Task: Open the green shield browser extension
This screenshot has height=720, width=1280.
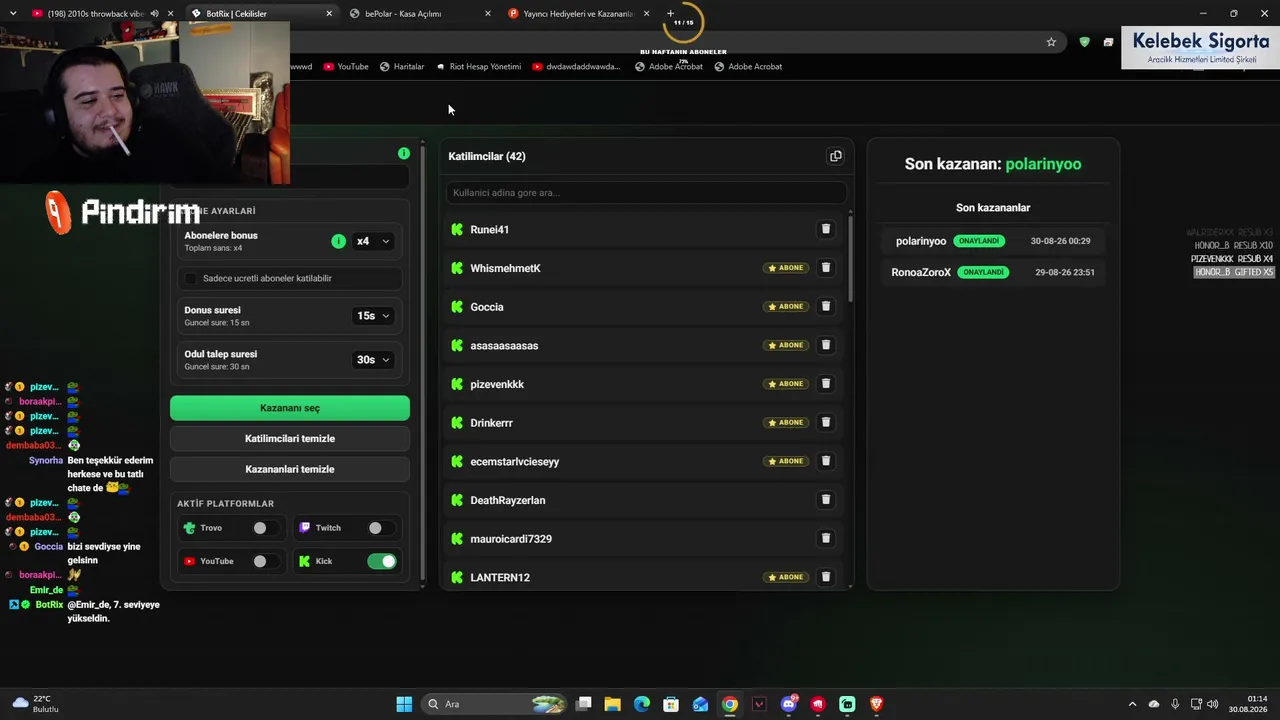Action: tap(1085, 42)
